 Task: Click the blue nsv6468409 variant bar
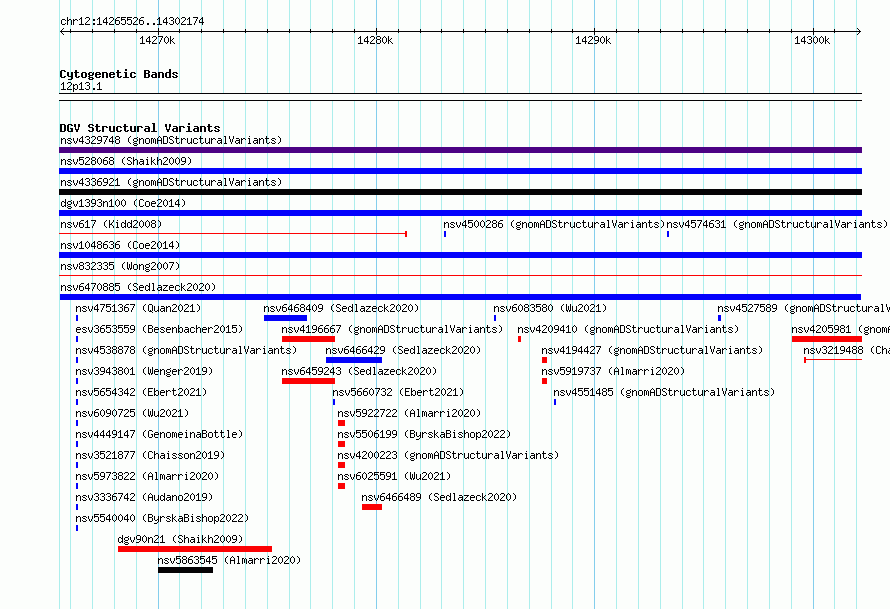click(286, 318)
